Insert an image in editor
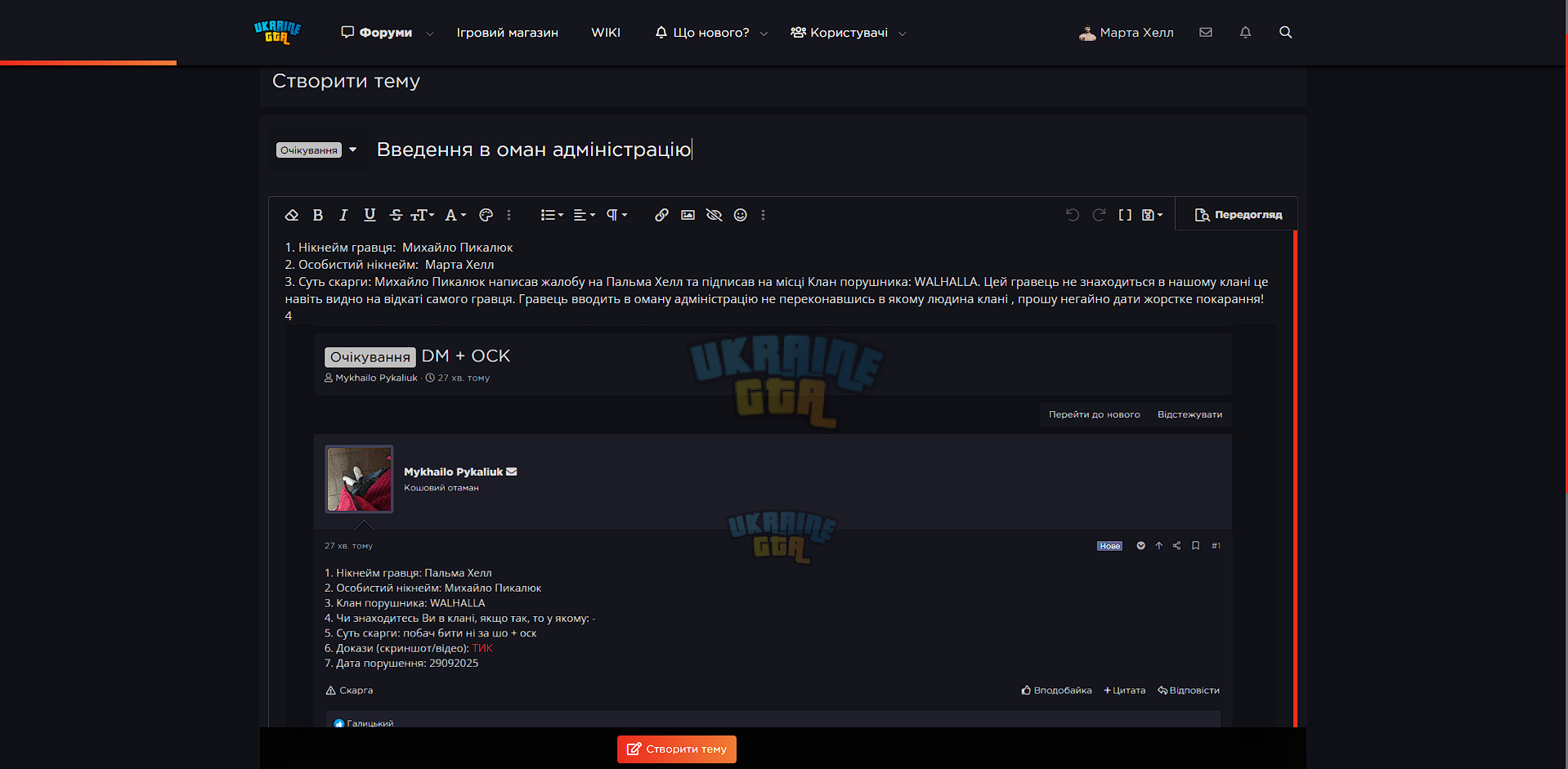This screenshot has width=1568, height=769. (x=688, y=215)
